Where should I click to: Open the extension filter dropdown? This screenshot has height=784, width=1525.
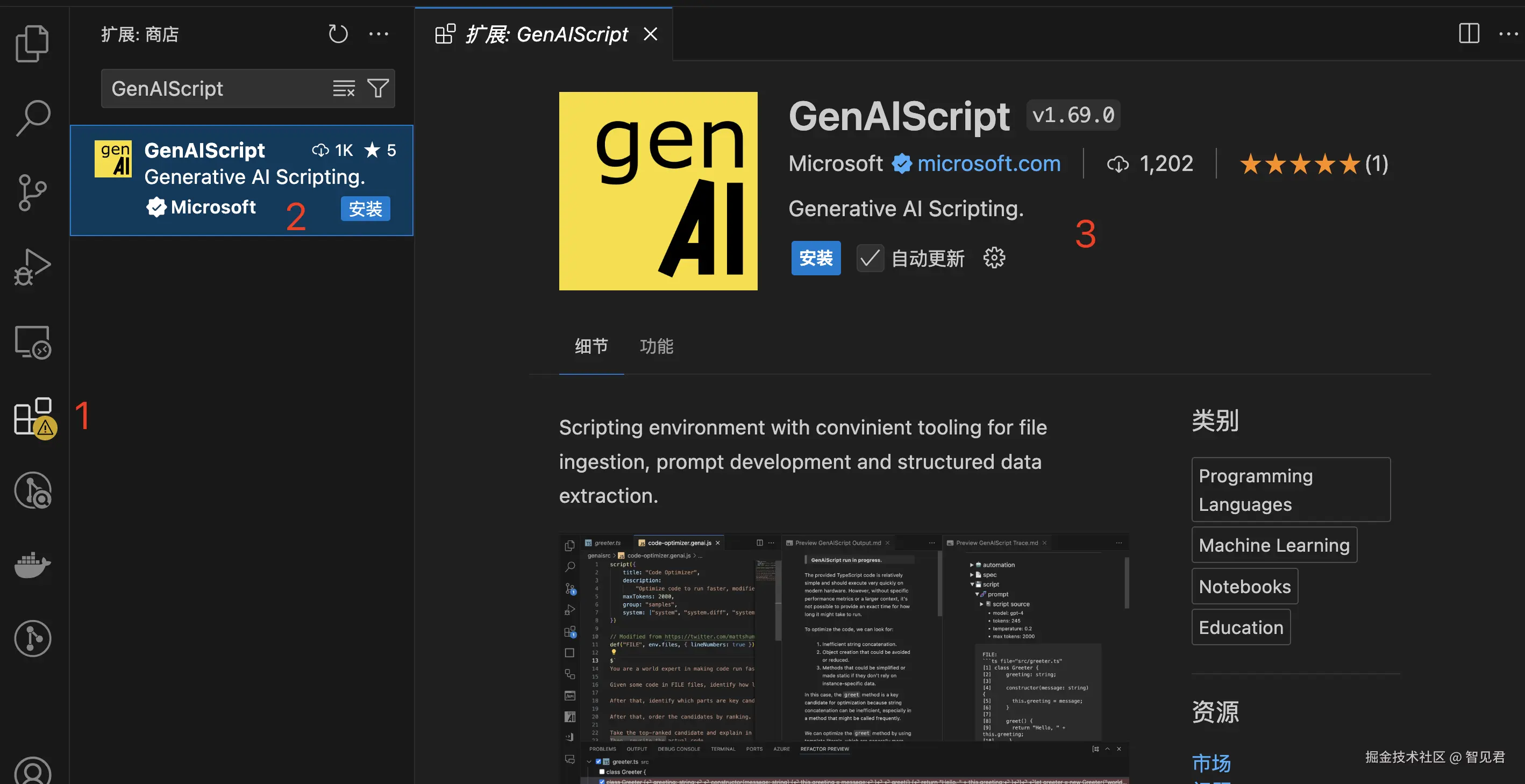click(377, 88)
